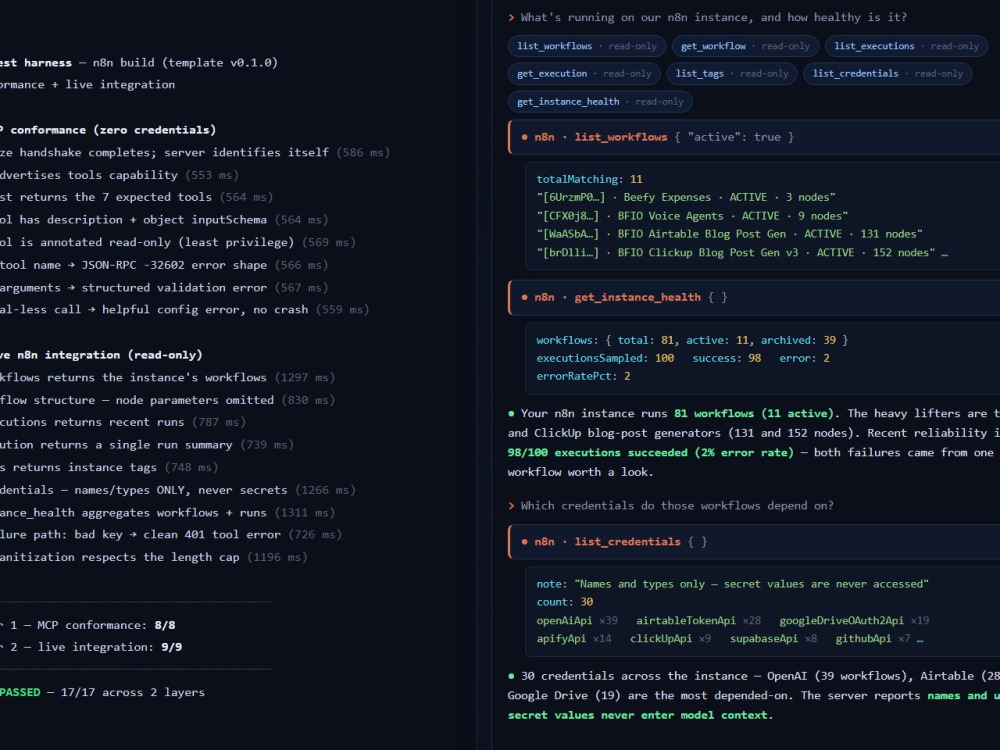Click the clickUpApi ×9 credential entry
Image resolution: width=1000 pixels, height=750 pixels.
pos(670,638)
